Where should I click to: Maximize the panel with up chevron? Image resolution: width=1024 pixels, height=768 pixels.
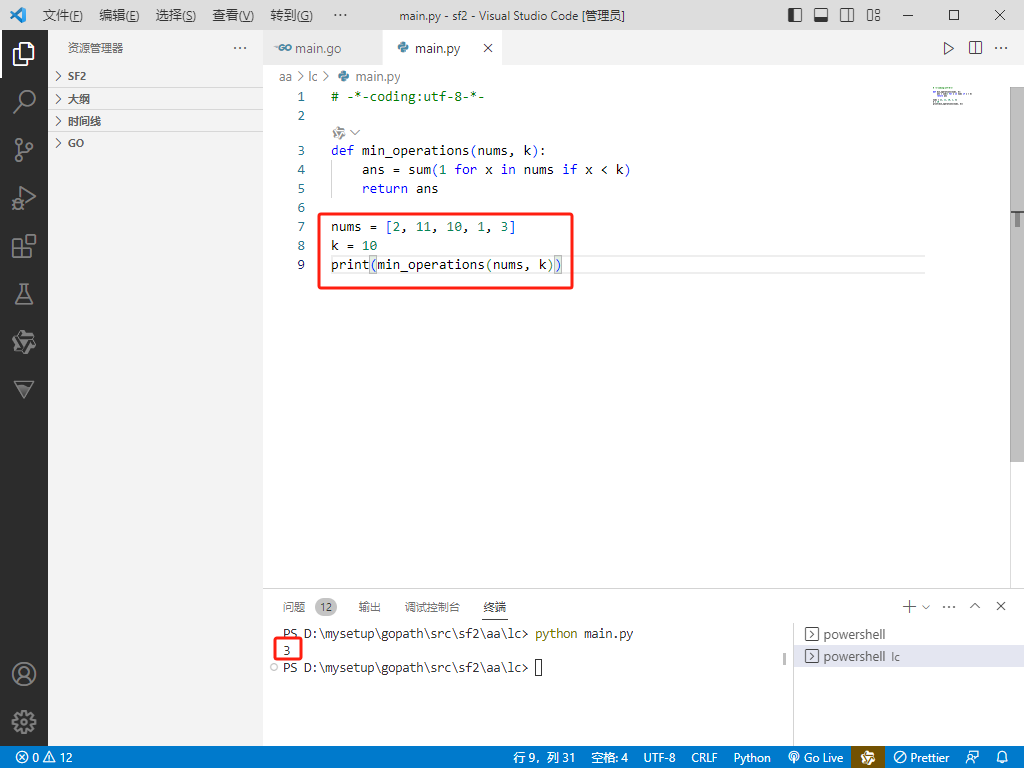tap(975, 607)
